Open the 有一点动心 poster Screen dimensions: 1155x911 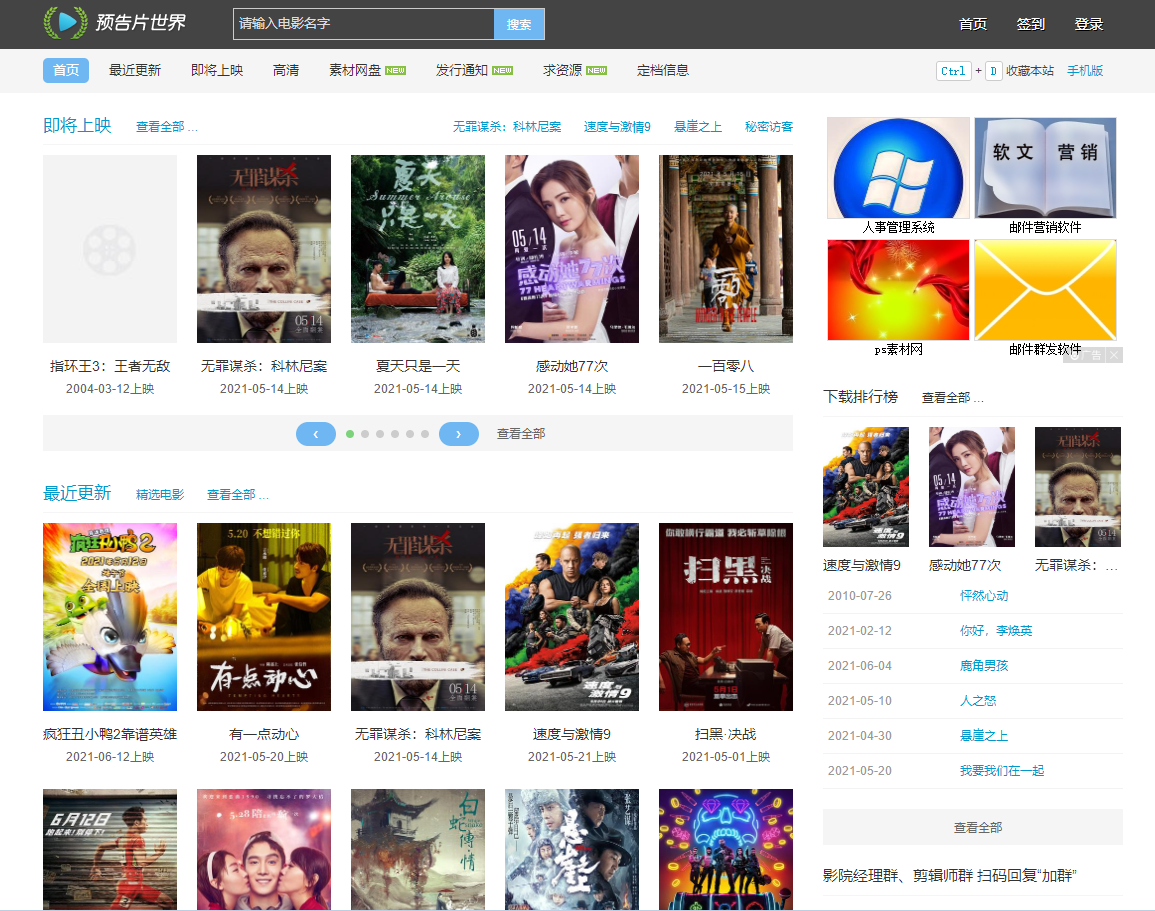coord(264,617)
